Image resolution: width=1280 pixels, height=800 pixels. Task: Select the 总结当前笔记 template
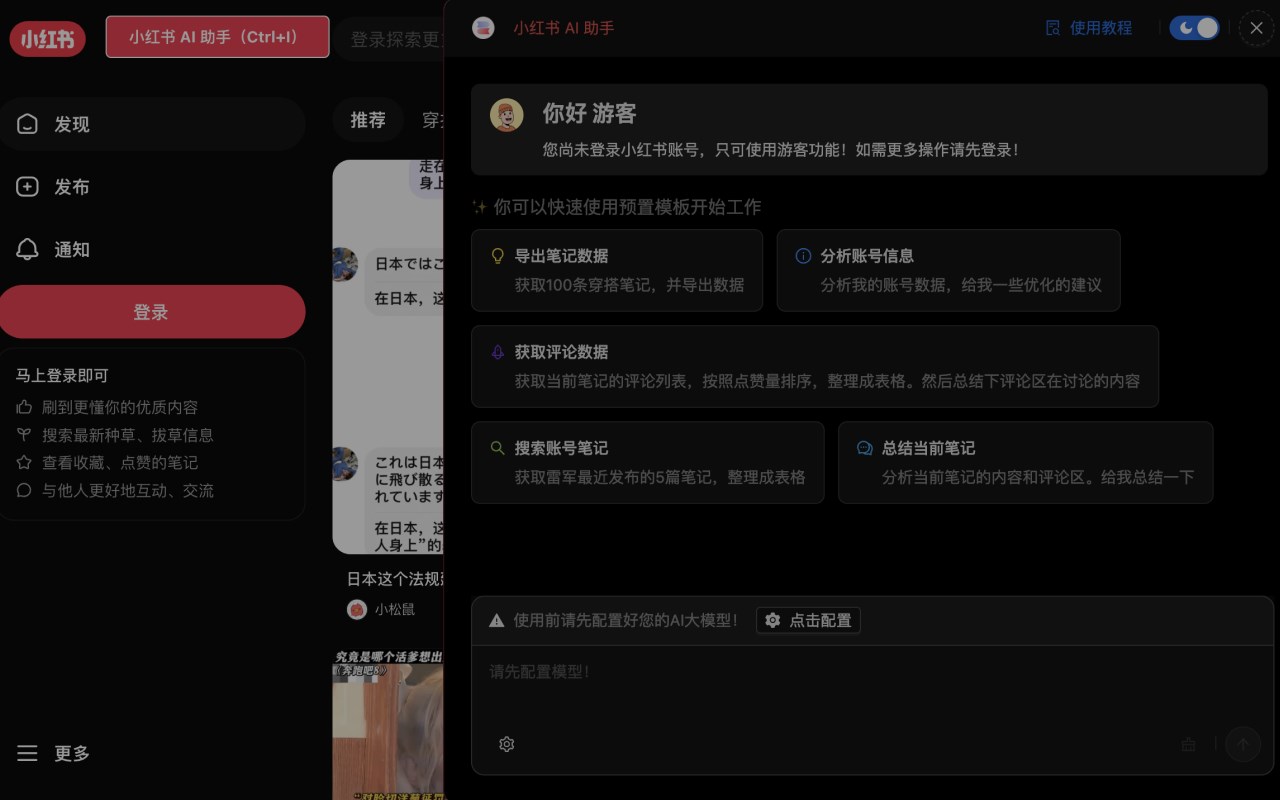(x=1026, y=462)
